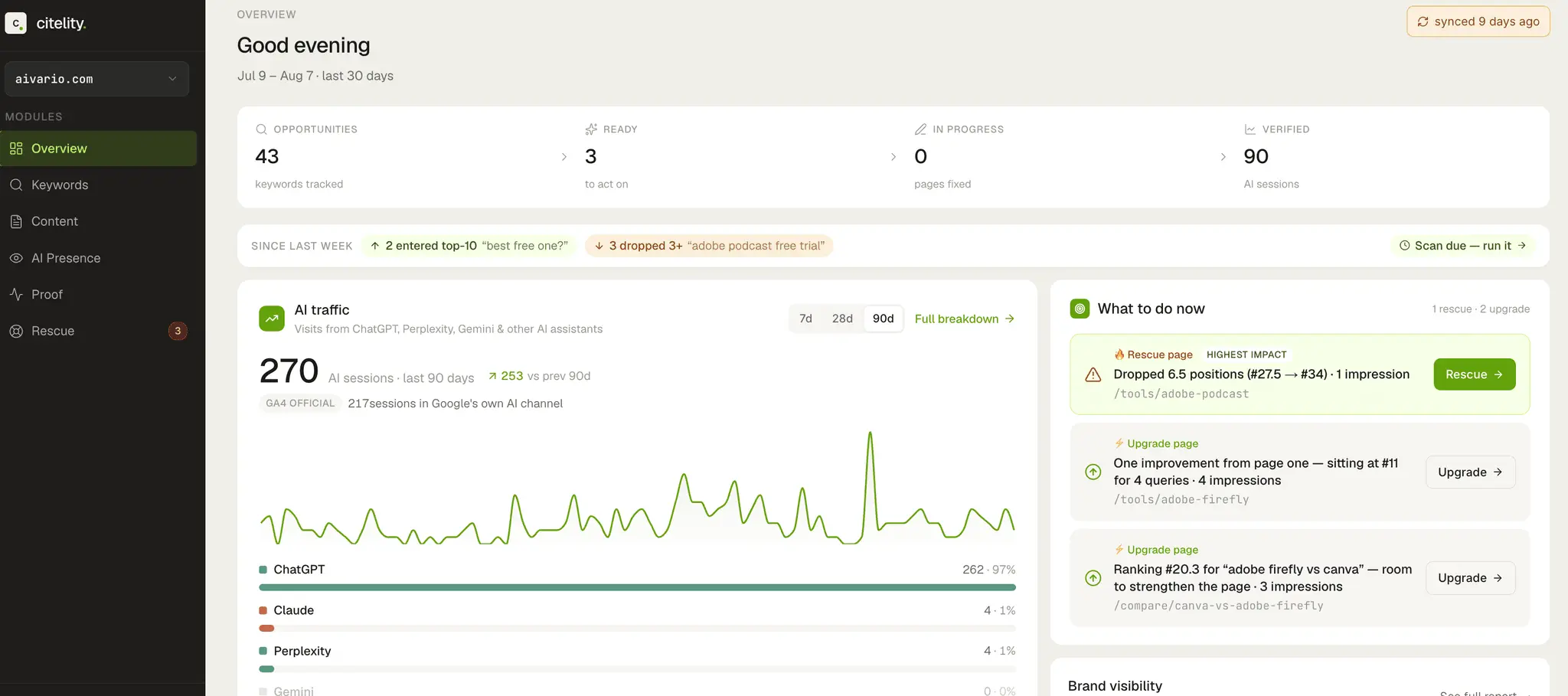1568x696 pixels.
Task: Open the aivario.com site dropdown
Action: tap(96, 79)
